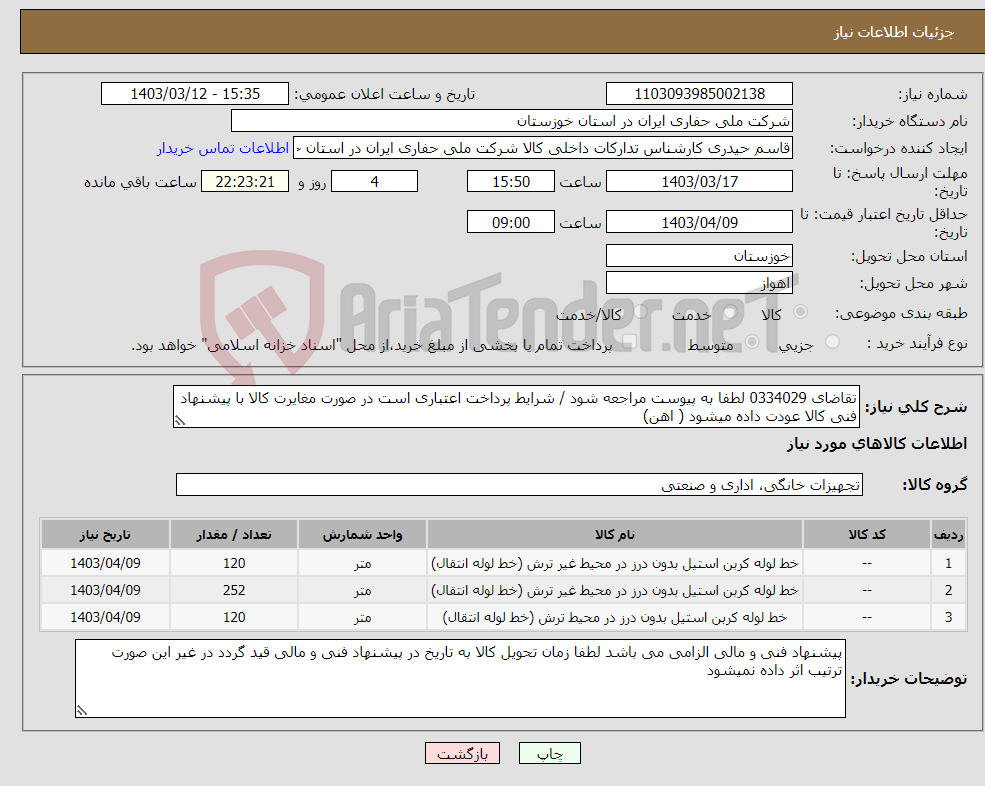Screen dimensions: 985x786
Task: Click the announcement date field 1403/03/12 - 15:35
Action: point(195,94)
